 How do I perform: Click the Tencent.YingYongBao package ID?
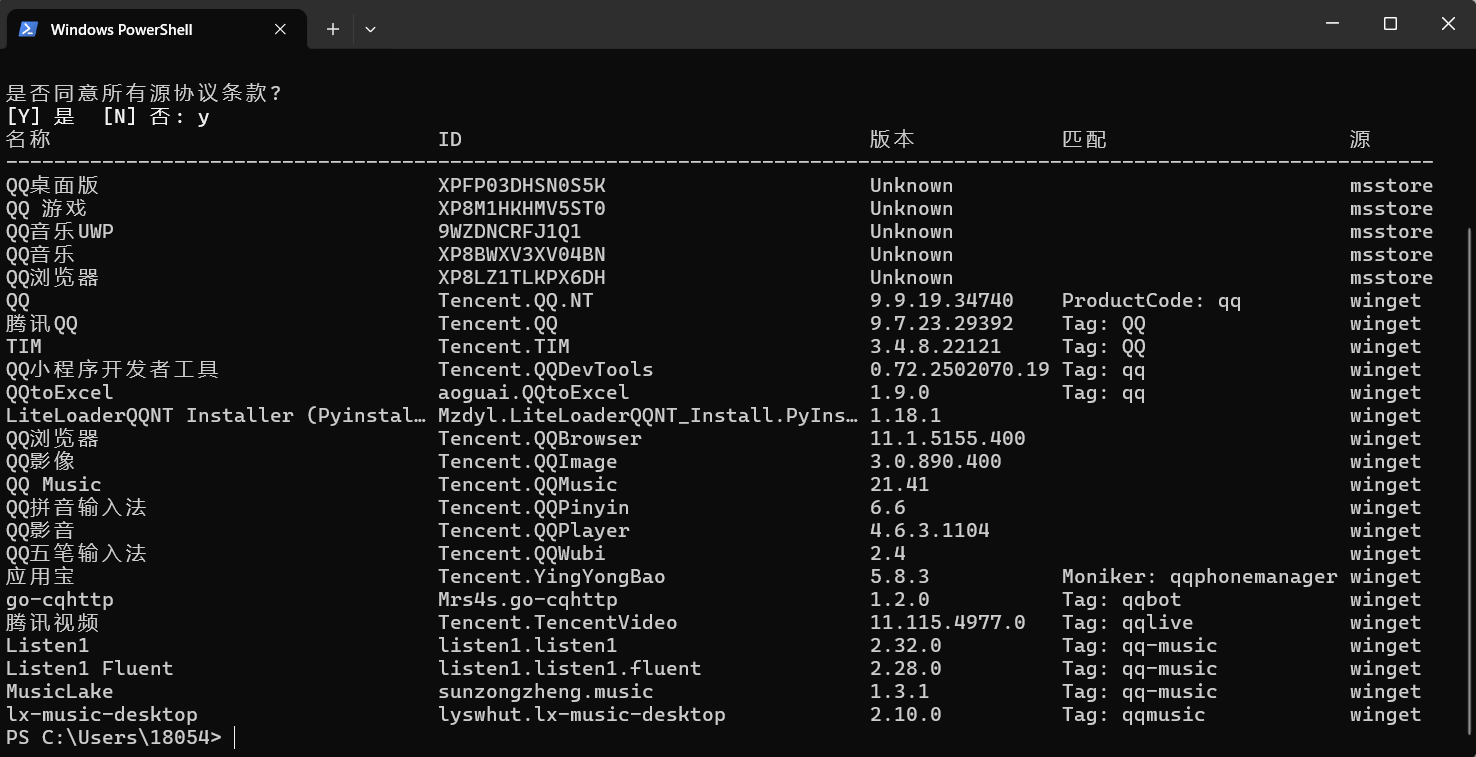click(x=552, y=576)
